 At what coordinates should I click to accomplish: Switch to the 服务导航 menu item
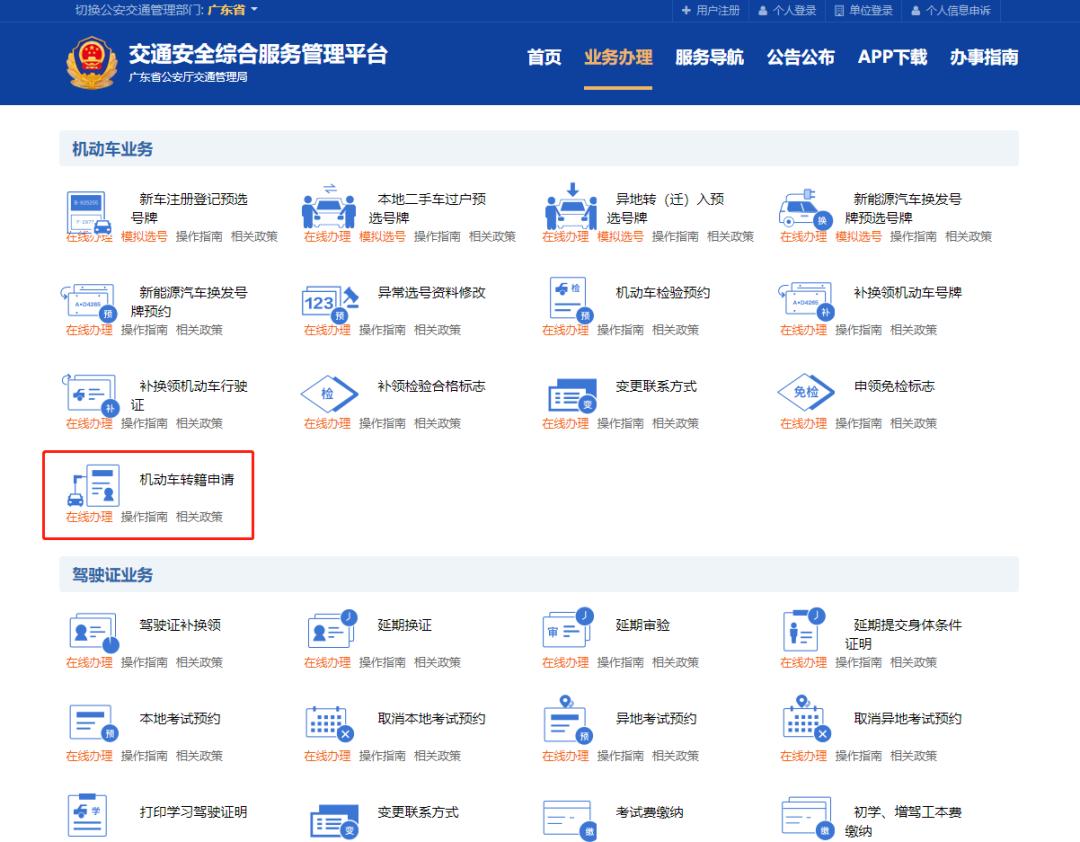pyautogui.click(x=709, y=58)
